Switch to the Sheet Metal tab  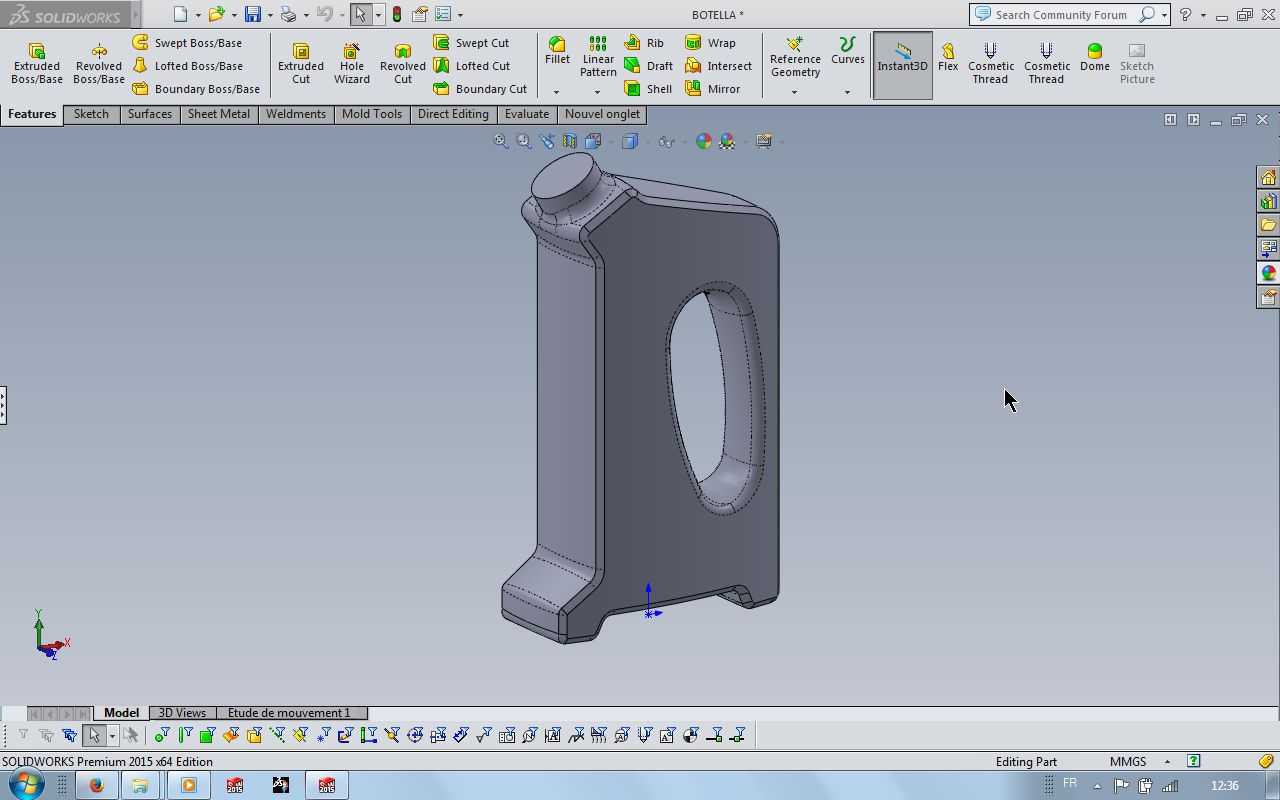click(219, 114)
